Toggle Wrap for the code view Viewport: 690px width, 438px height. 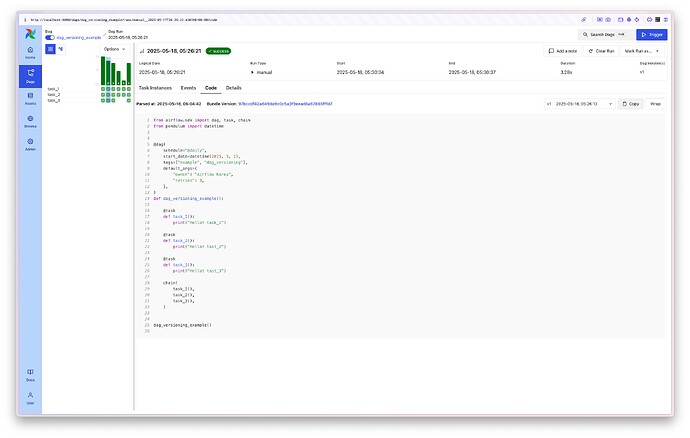[656, 103]
